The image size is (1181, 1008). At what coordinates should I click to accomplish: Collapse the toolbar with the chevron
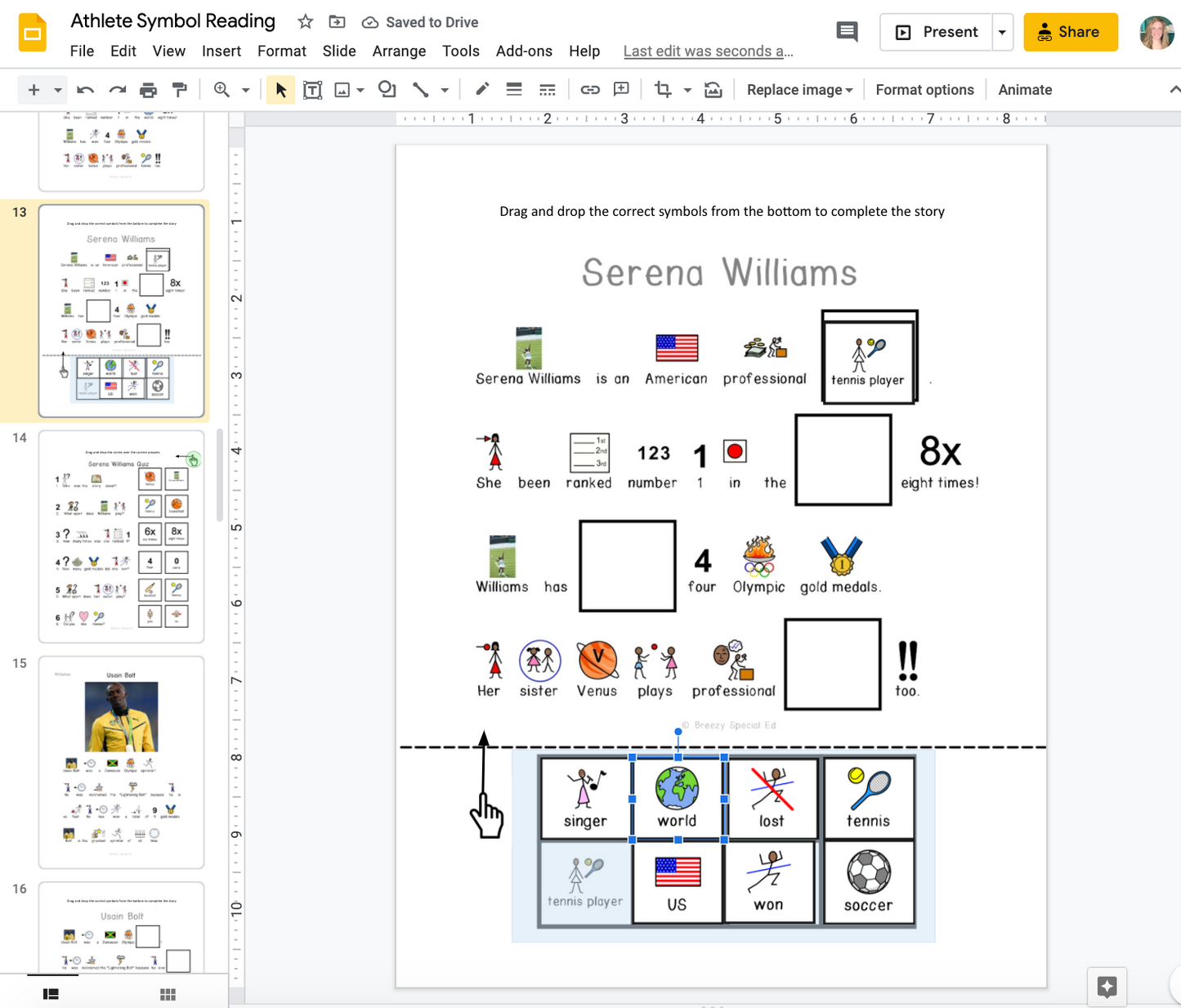pos(1174,90)
